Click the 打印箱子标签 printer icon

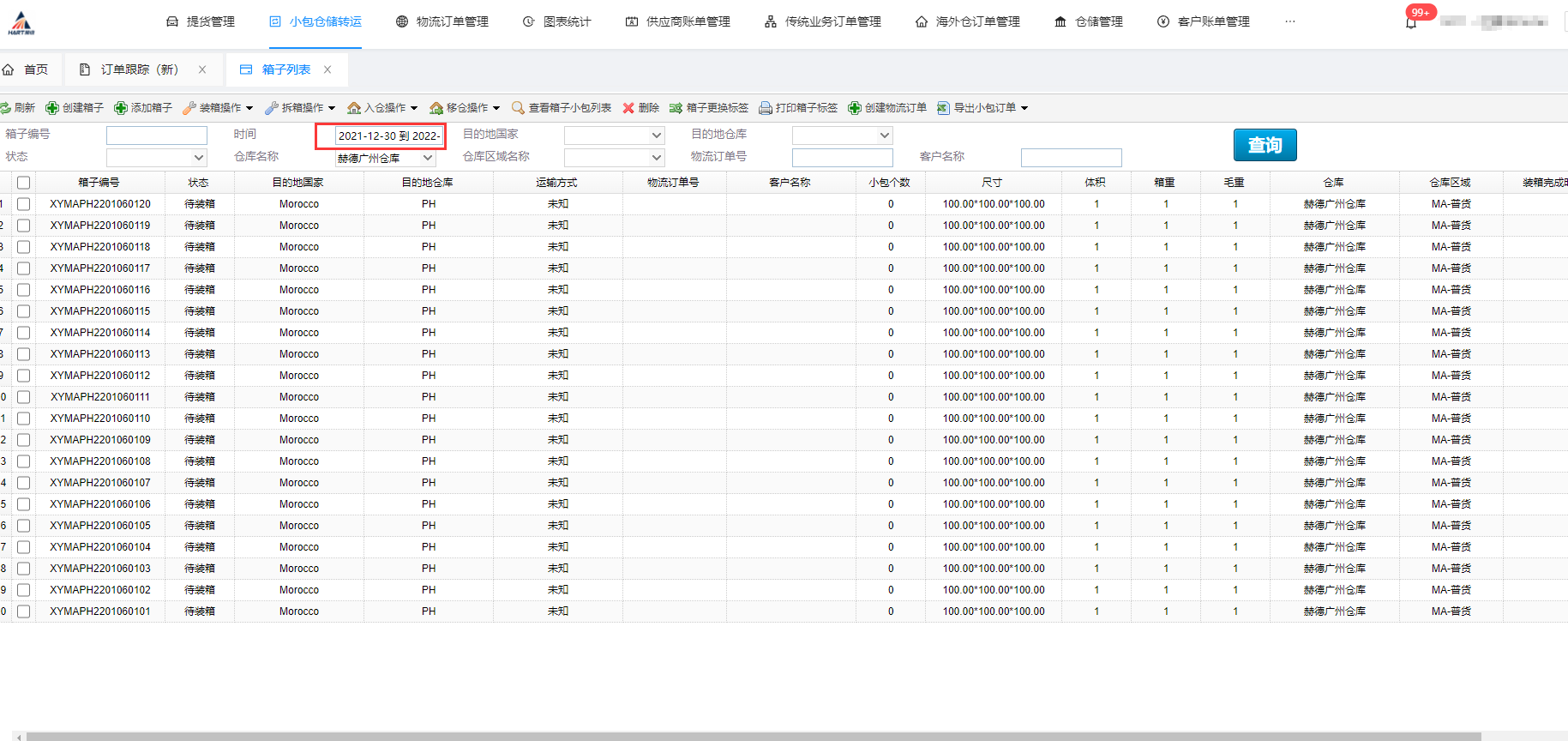coord(766,108)
